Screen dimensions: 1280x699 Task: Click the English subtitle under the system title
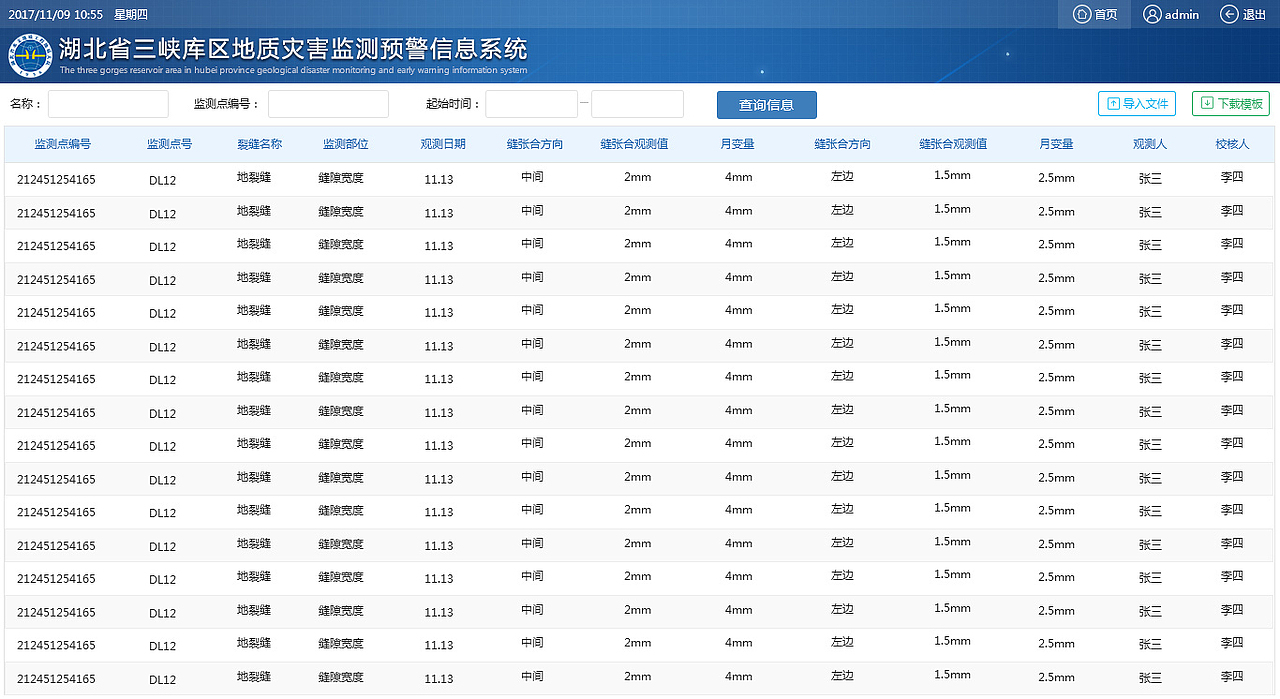coord(293,71)
